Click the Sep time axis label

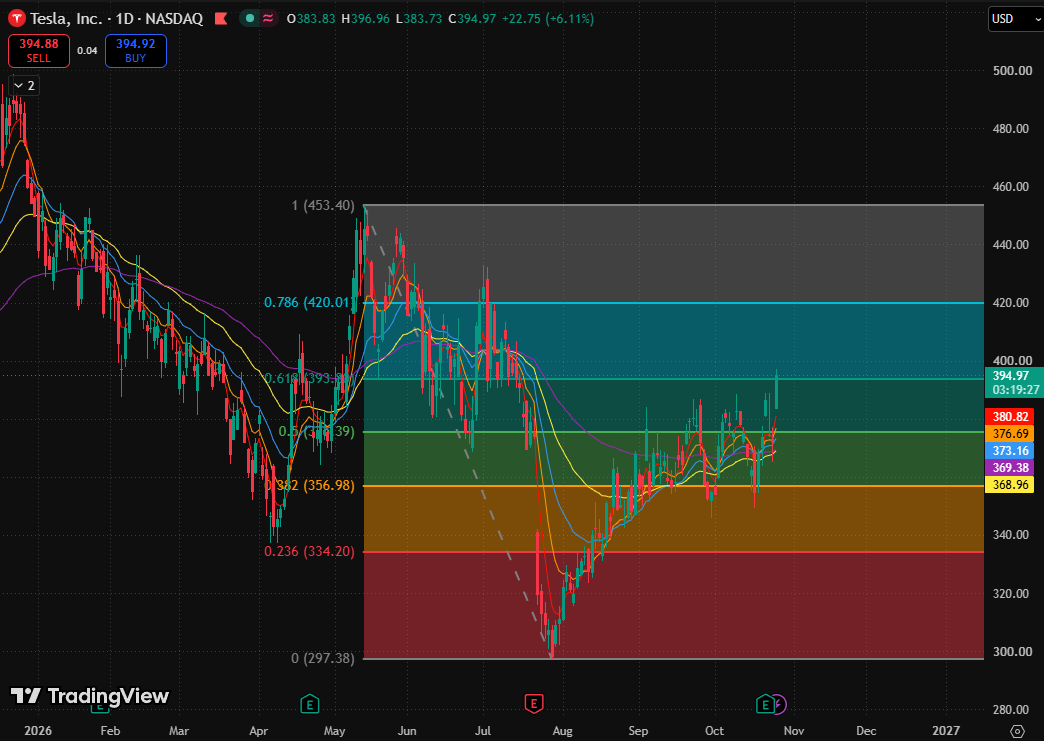(638, 730)
